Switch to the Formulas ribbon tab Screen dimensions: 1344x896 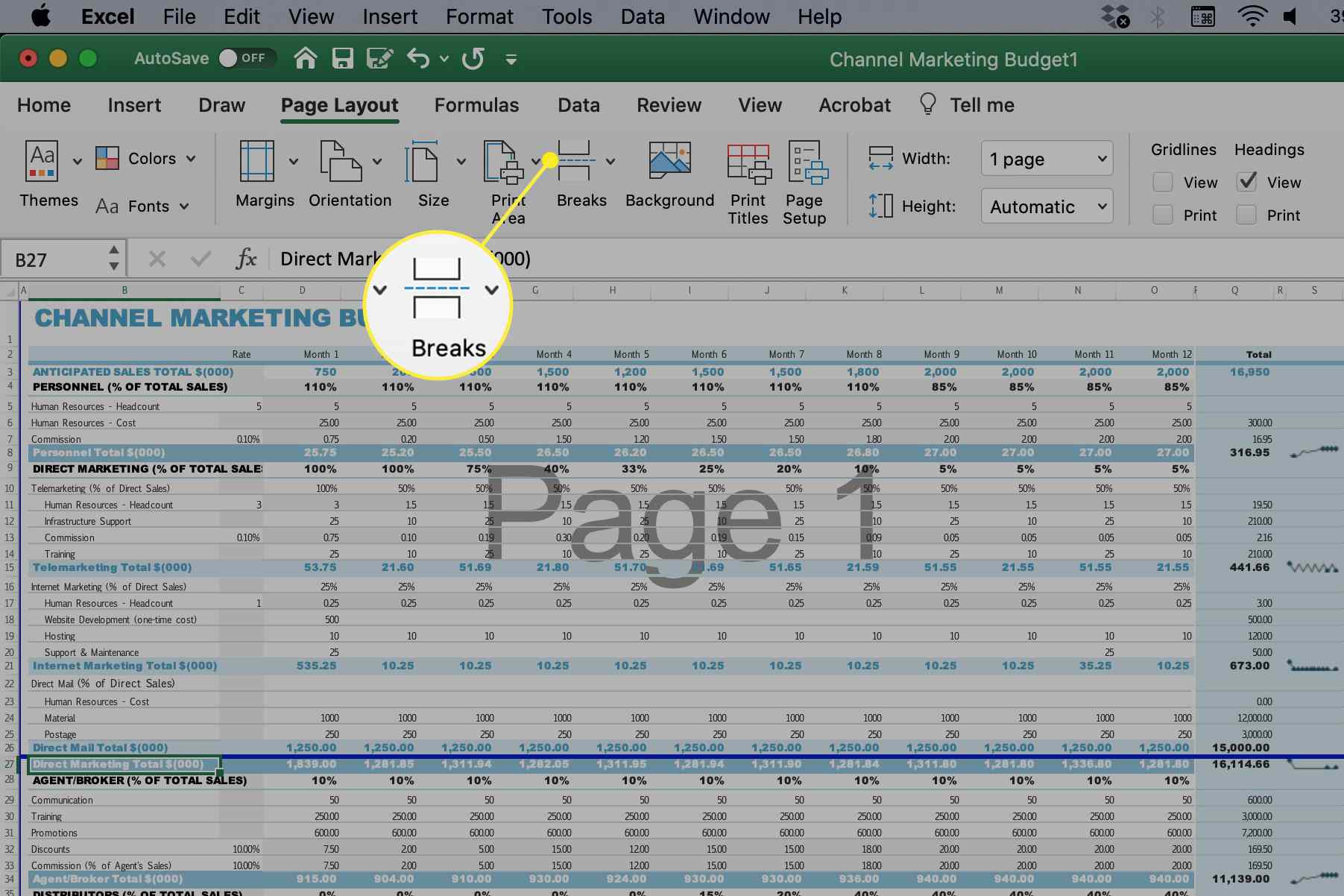point(477,105)
